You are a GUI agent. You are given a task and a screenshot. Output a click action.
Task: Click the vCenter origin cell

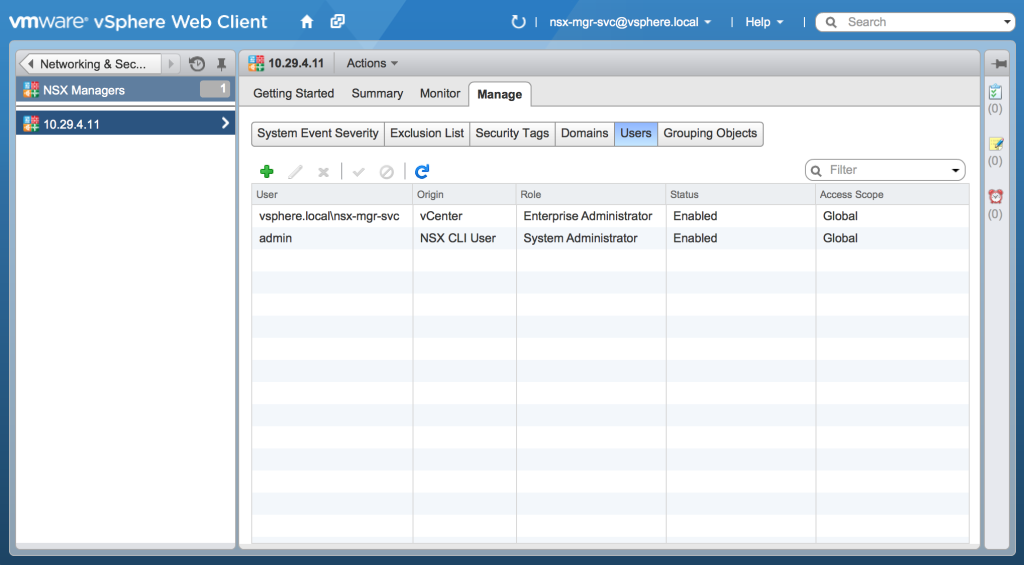tap(464, 216)
